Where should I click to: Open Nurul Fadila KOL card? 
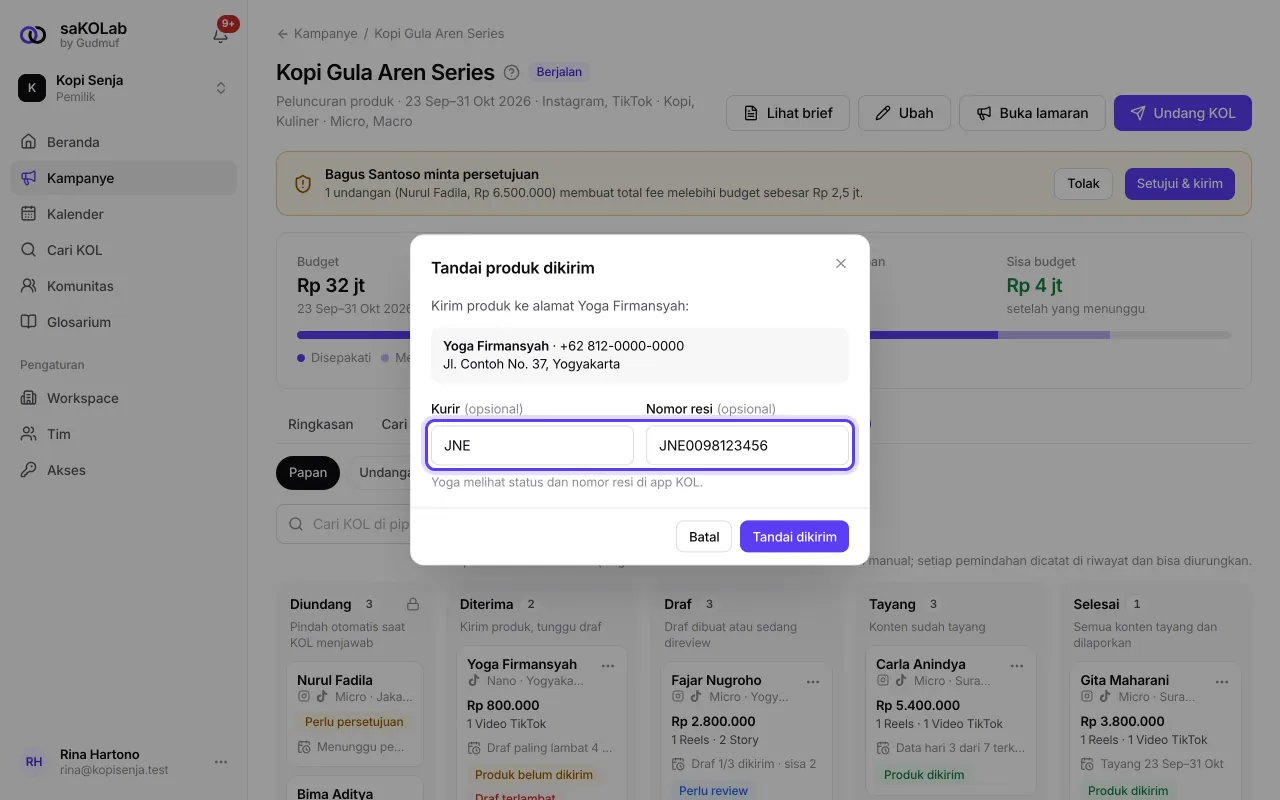click(x=355, y=714)
